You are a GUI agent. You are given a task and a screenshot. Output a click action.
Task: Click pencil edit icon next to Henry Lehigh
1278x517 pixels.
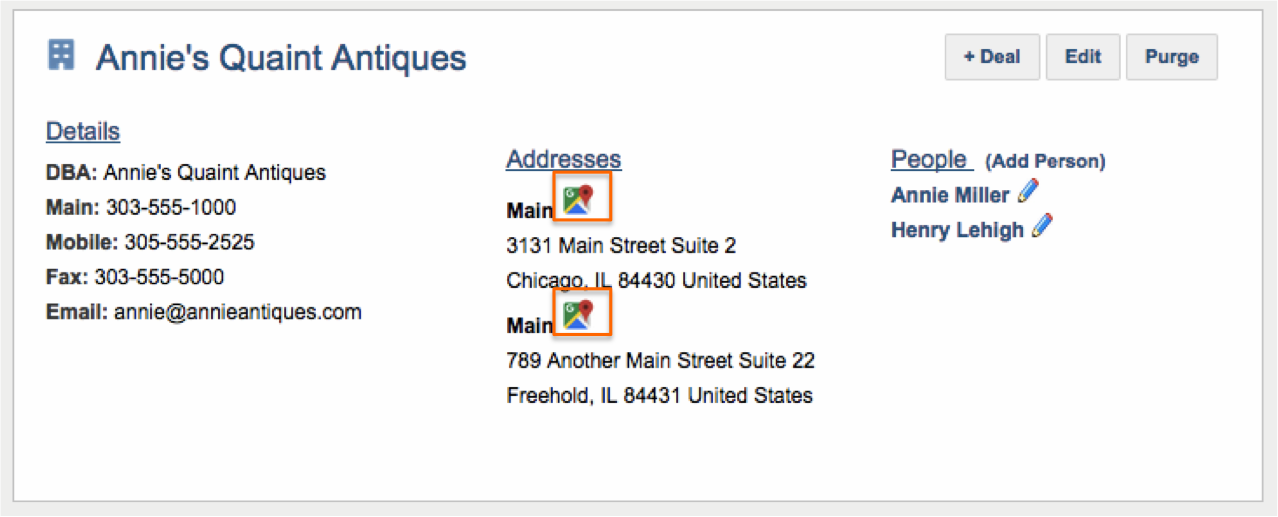click(1042, 227)
